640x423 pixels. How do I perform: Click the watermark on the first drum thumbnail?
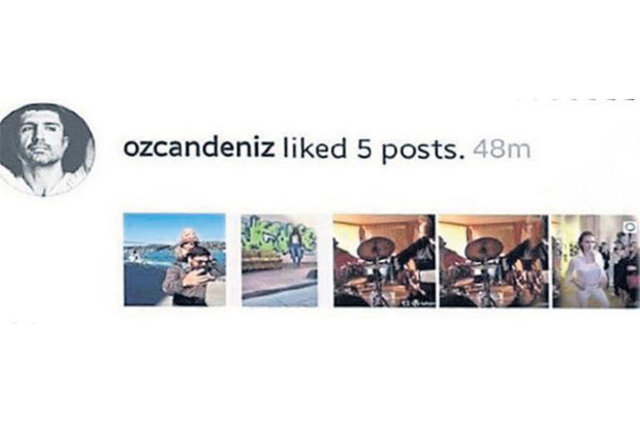click(418, 303)
